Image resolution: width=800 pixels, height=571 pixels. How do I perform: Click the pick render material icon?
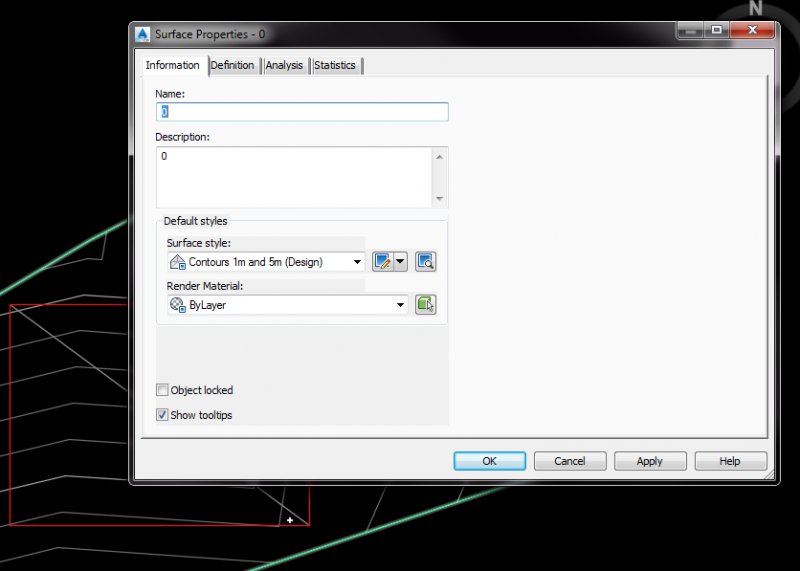point(426,305)
